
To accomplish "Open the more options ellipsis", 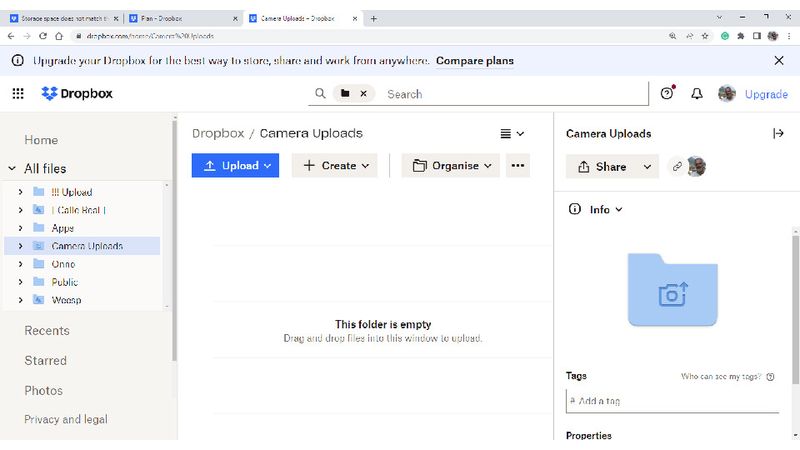I will (x=517, y=165).
